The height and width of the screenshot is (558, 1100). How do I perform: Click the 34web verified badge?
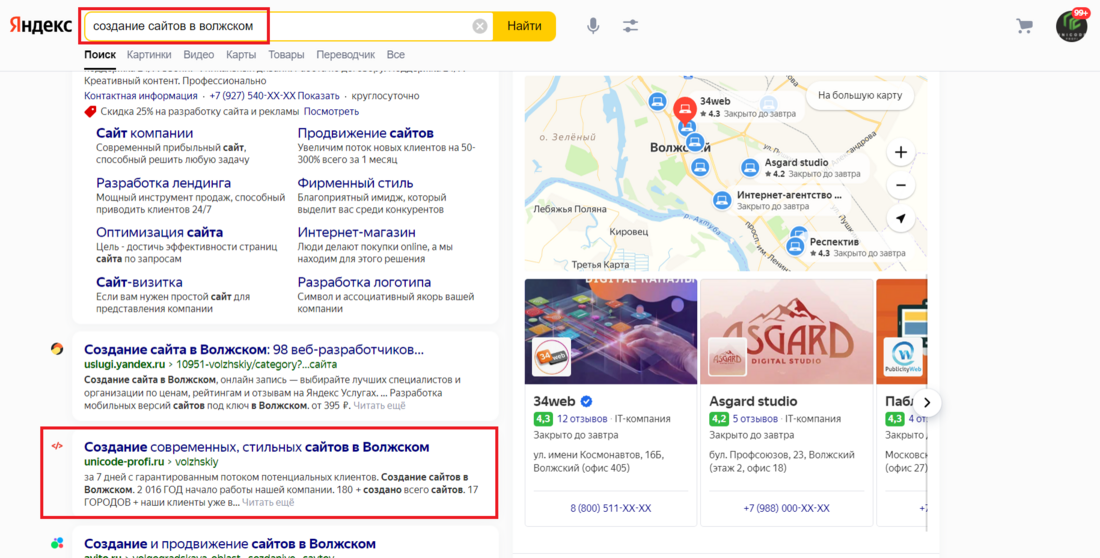[586, 401]
